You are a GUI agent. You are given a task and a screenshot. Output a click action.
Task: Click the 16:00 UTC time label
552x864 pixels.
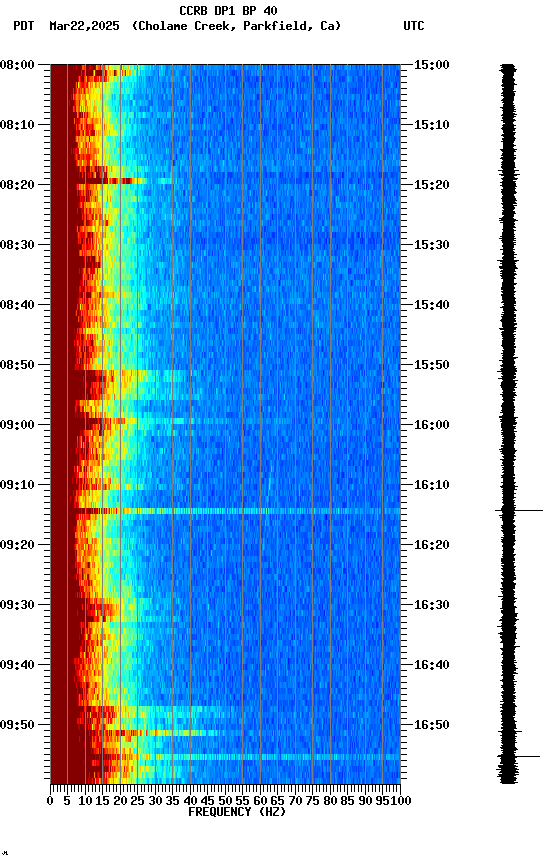pyautogui.click(x=432, y=425)
